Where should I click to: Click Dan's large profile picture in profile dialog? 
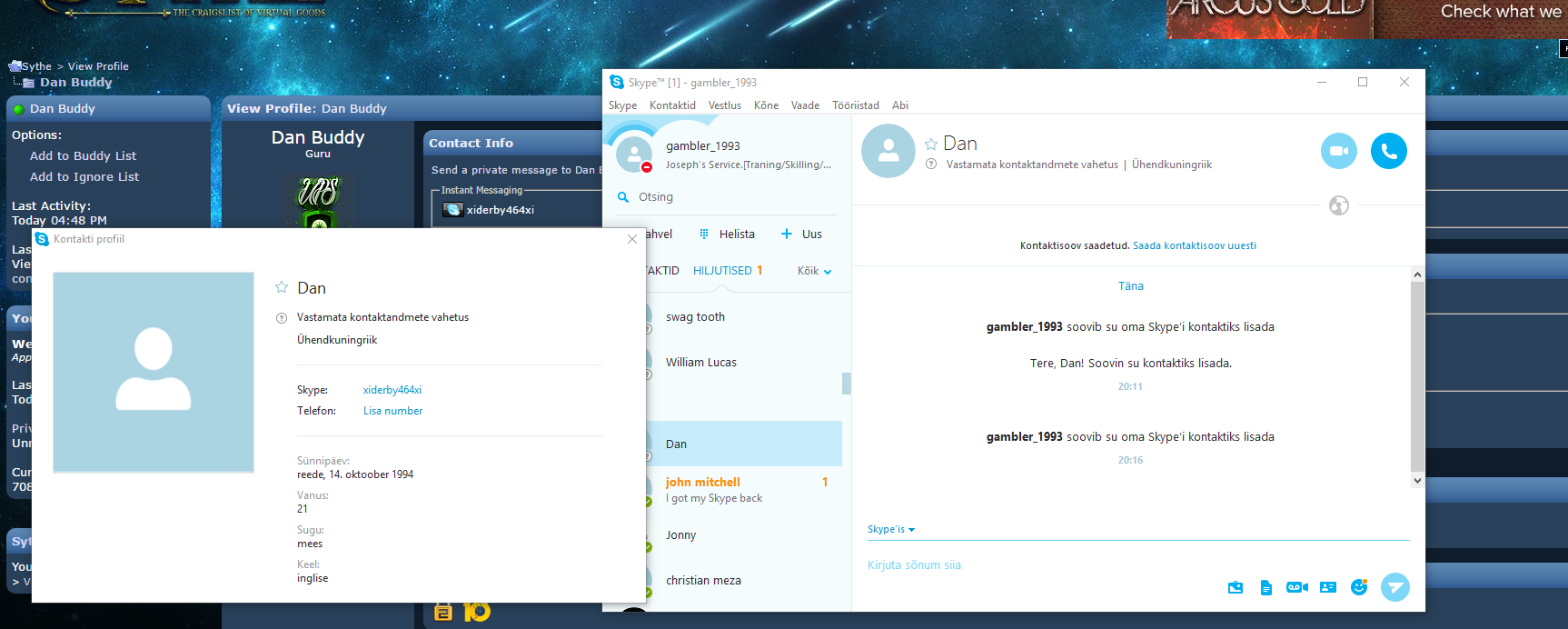point(154,373)
